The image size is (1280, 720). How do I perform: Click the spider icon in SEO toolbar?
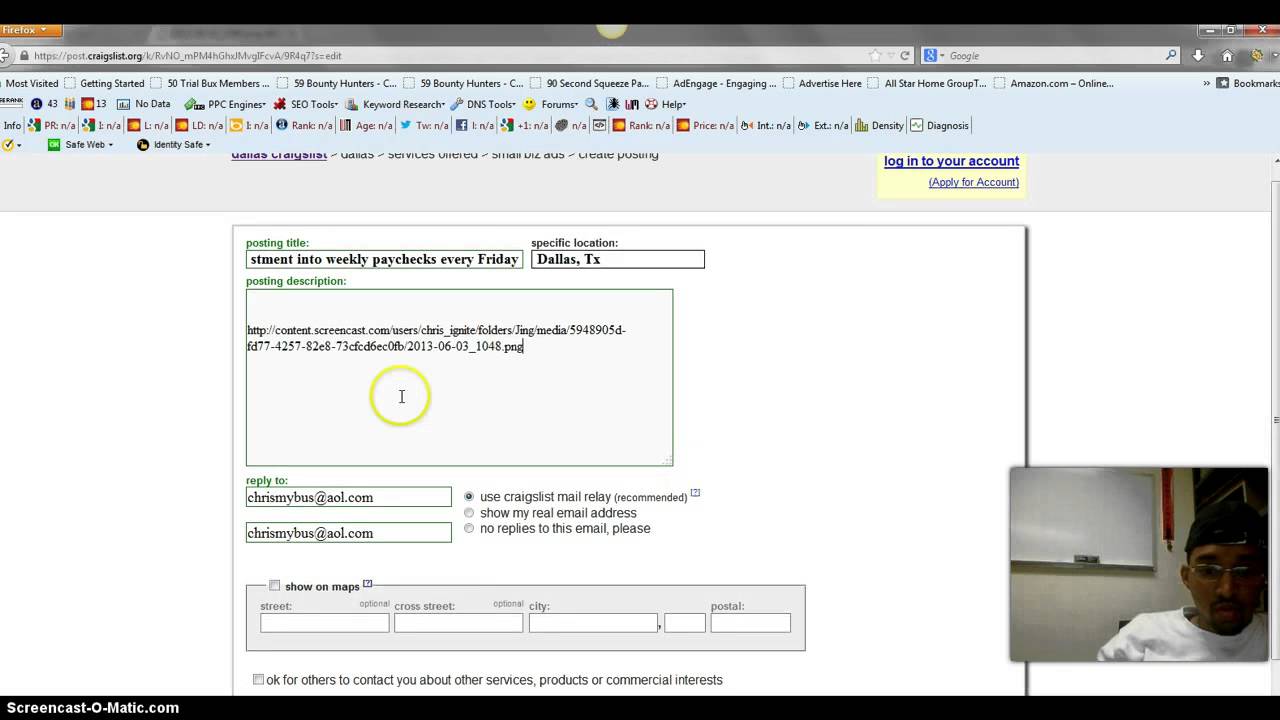tap(614, 104)
